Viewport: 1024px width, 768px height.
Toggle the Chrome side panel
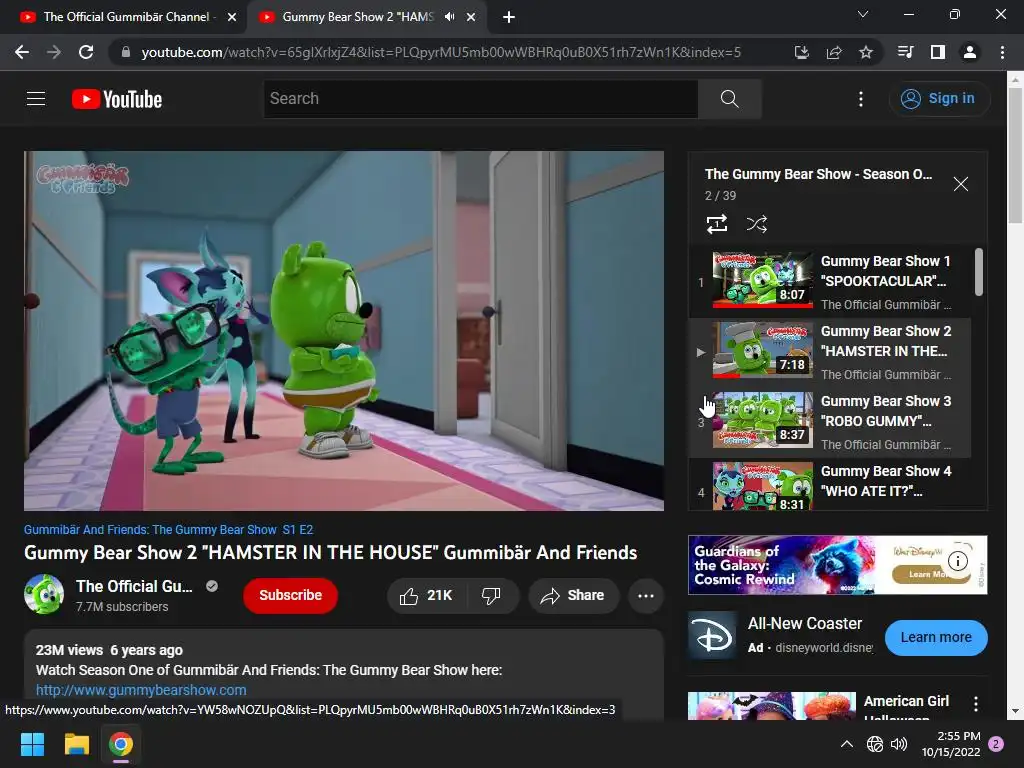click(x=938, y=52)
